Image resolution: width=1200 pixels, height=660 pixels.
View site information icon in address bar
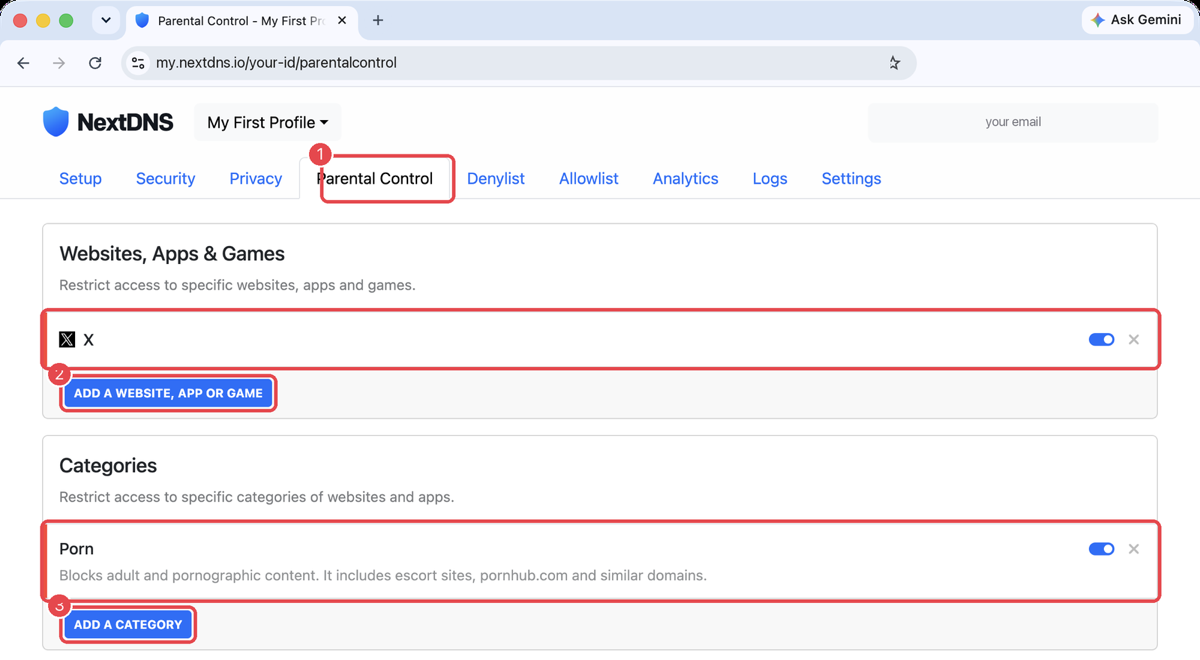click(139, 63)
